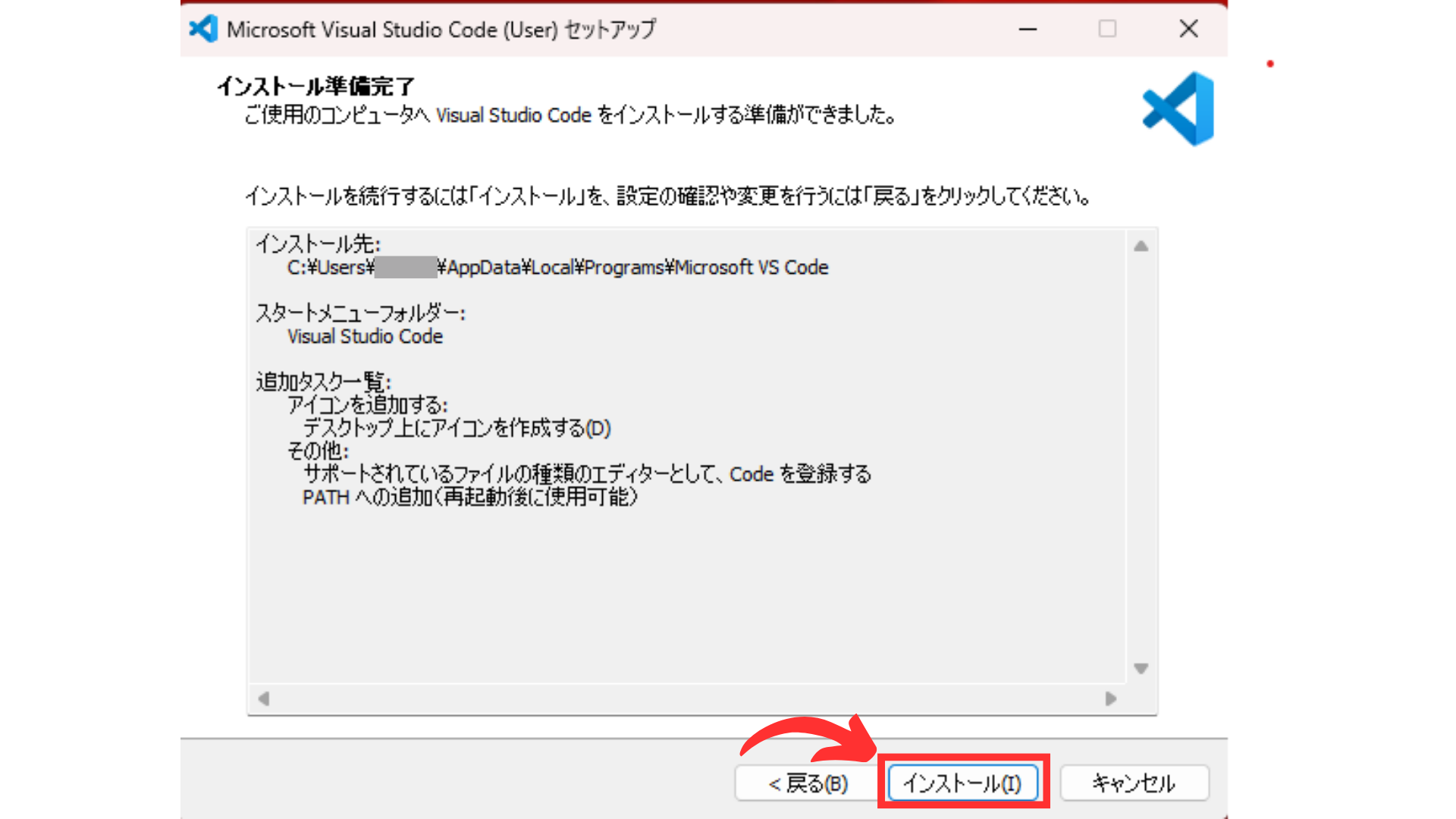
Task: Click the インストール準備完了 heading text
Action: (x=315, y=87)
